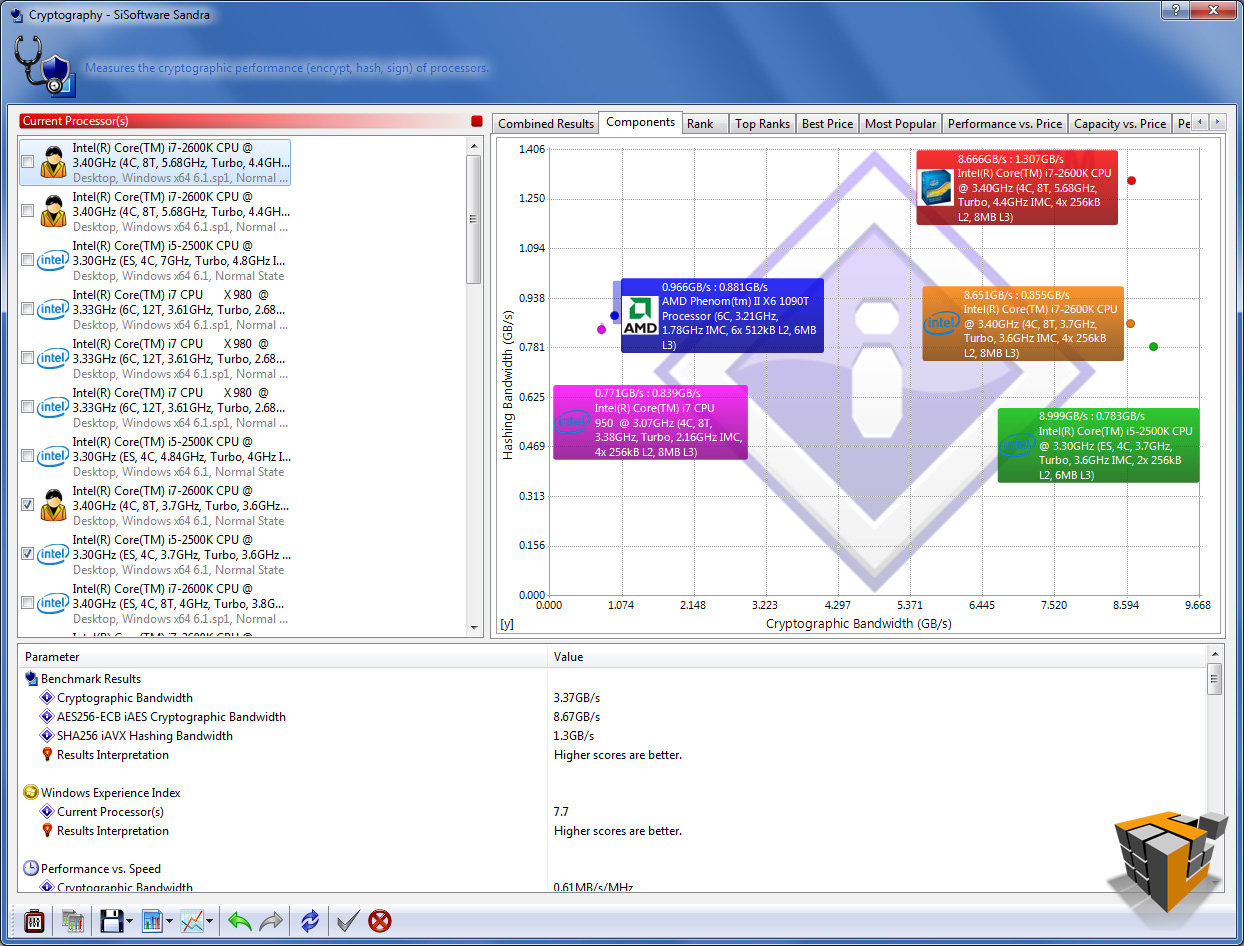Viewport: 1244px width, 946px height.
Task: Open the line graph icon dropdown arrow
Action: click(210, 922)
